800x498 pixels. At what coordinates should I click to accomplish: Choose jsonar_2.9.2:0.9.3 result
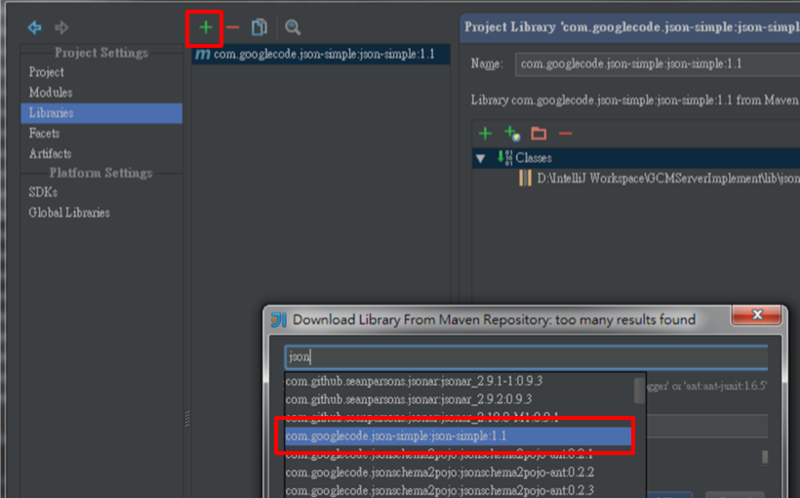tap(408, 399)
